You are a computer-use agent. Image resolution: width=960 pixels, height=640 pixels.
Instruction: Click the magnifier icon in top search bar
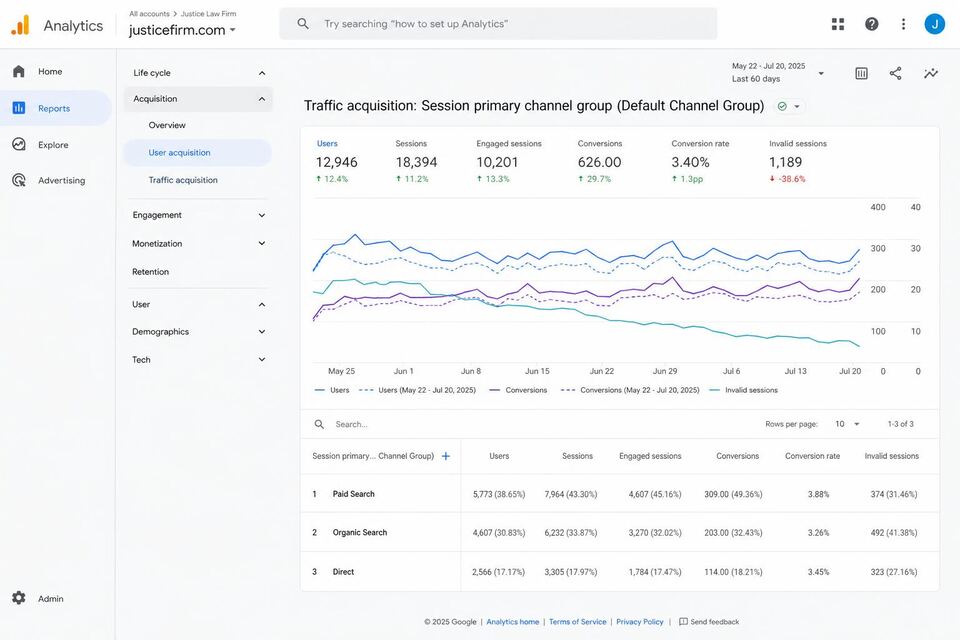(x=302, y=24)
